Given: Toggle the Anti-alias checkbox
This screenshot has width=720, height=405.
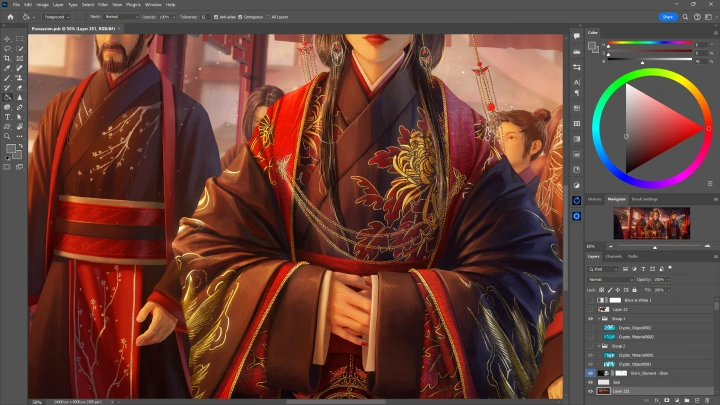Looking at the screenshot, I should pos(216,17).
